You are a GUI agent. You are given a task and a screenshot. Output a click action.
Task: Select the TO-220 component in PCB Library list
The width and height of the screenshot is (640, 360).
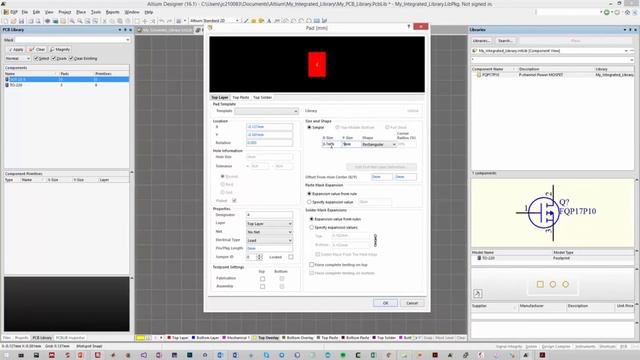[x=67, y=85]
